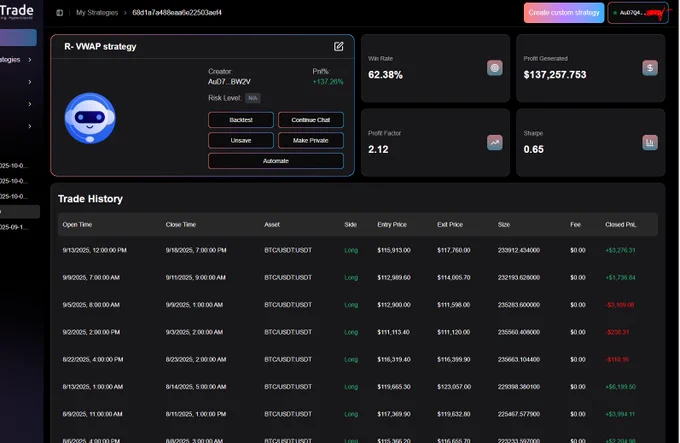This screenshot has width=680, height=443.
Task: Click entry price $116,319.40
Action: pos(394,359)
